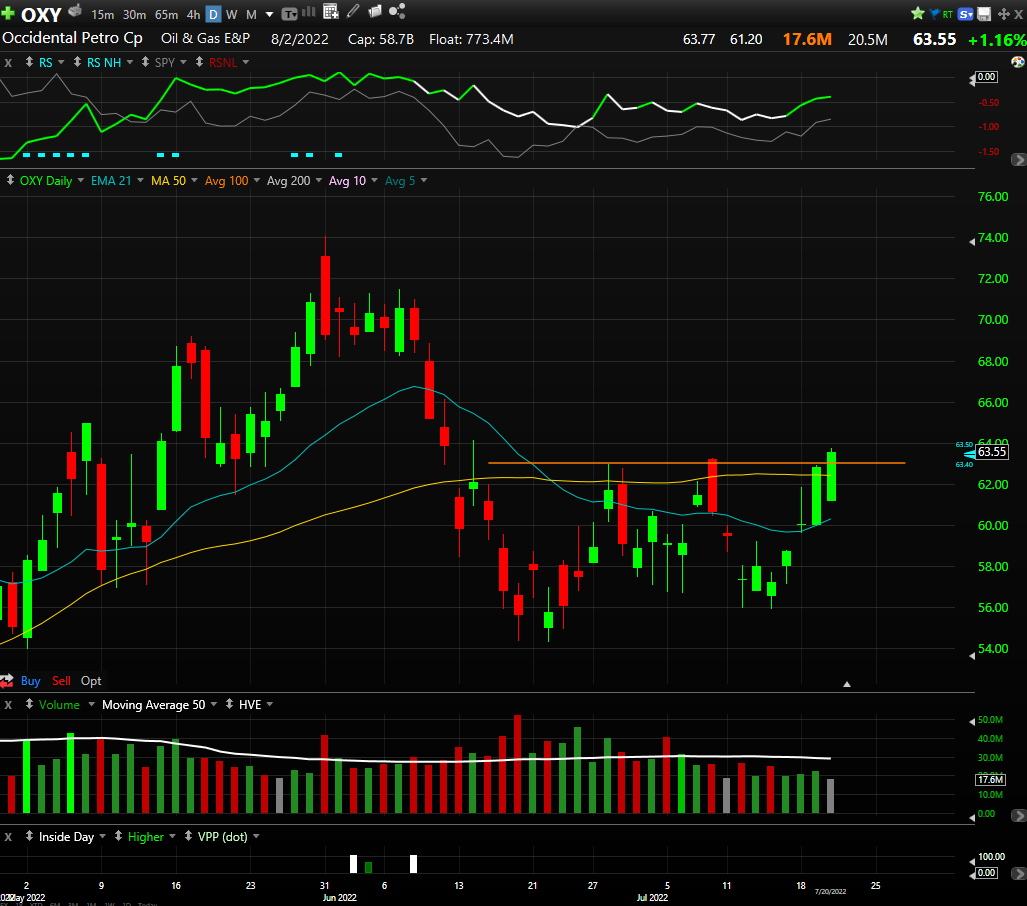
Task: Open the Higher plot dropdown
Action: [172, 837]
